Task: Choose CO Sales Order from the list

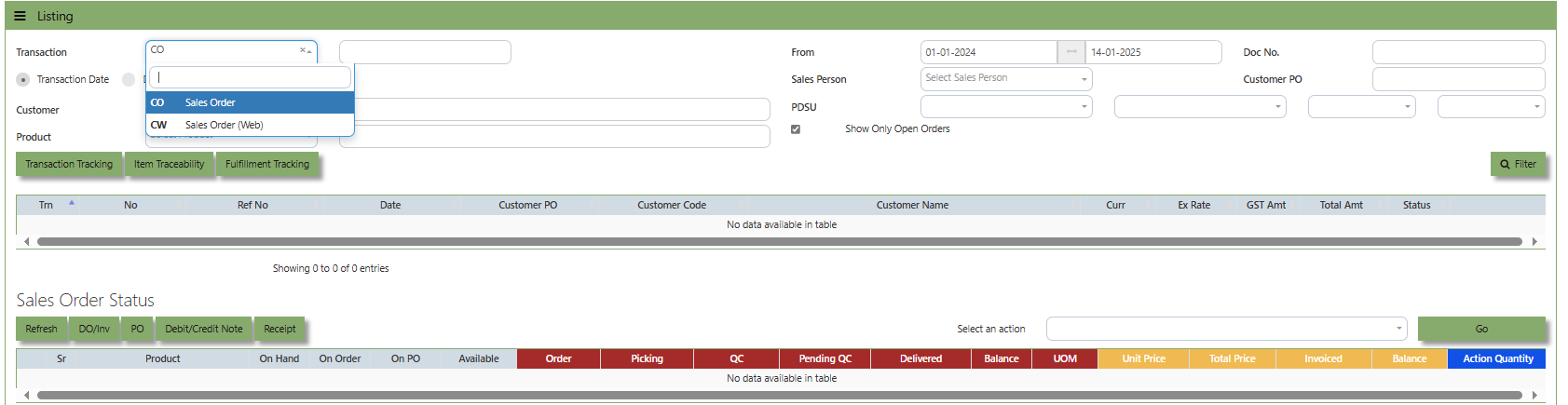Action: (x=250, y=102)
